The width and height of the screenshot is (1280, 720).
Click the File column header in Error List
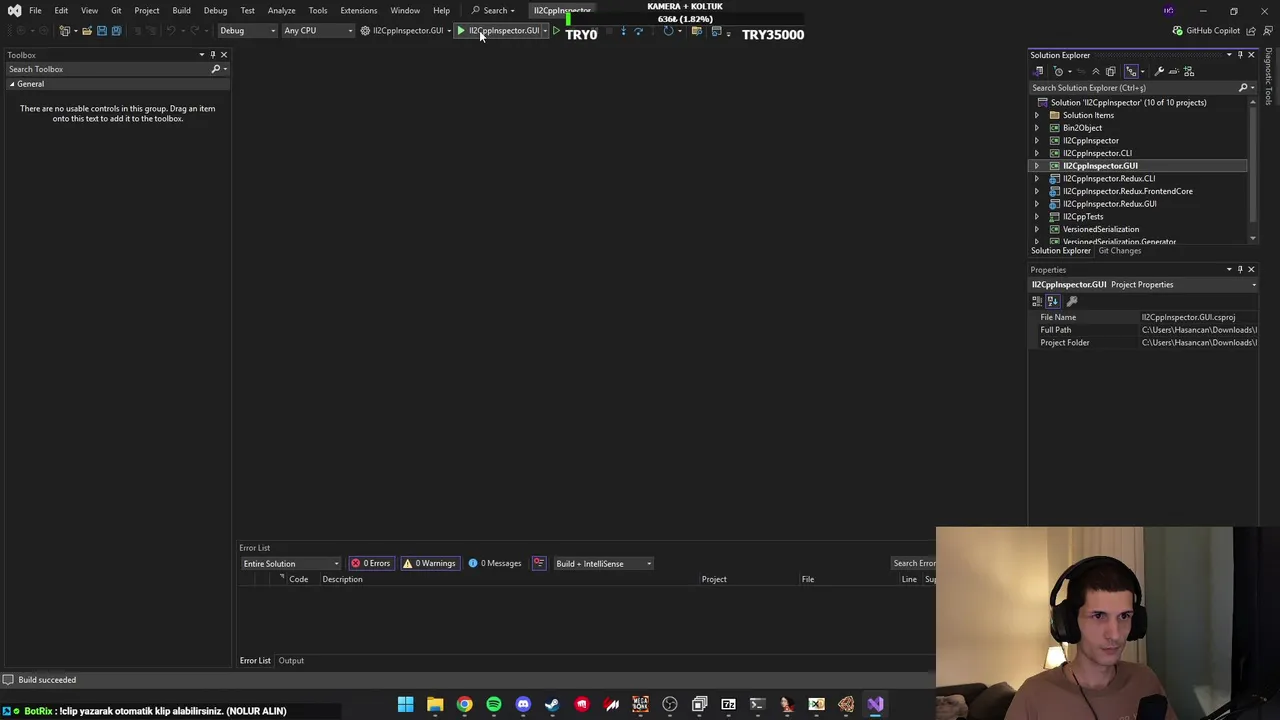coord(807,579)
